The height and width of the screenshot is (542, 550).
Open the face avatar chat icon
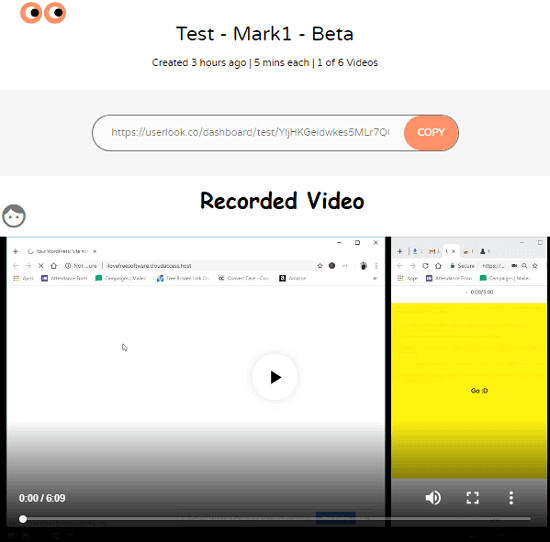(14, 216)
